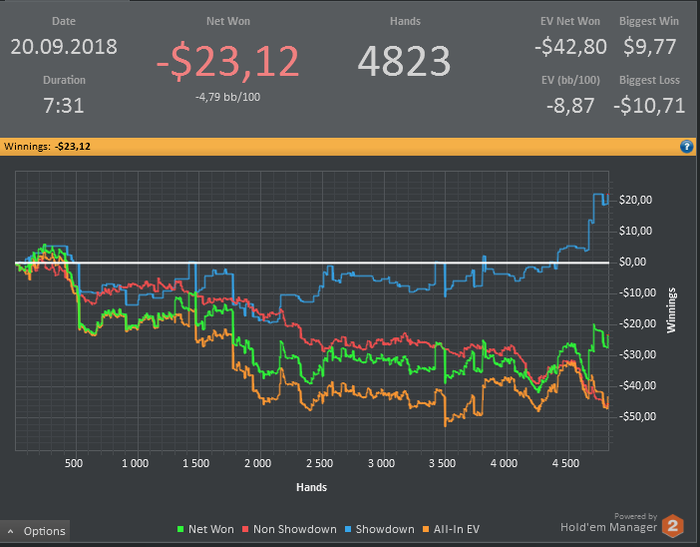Select the -$23,12 Net Won value
The height and width of the screenshot is (547, 700).
(228, 62)
